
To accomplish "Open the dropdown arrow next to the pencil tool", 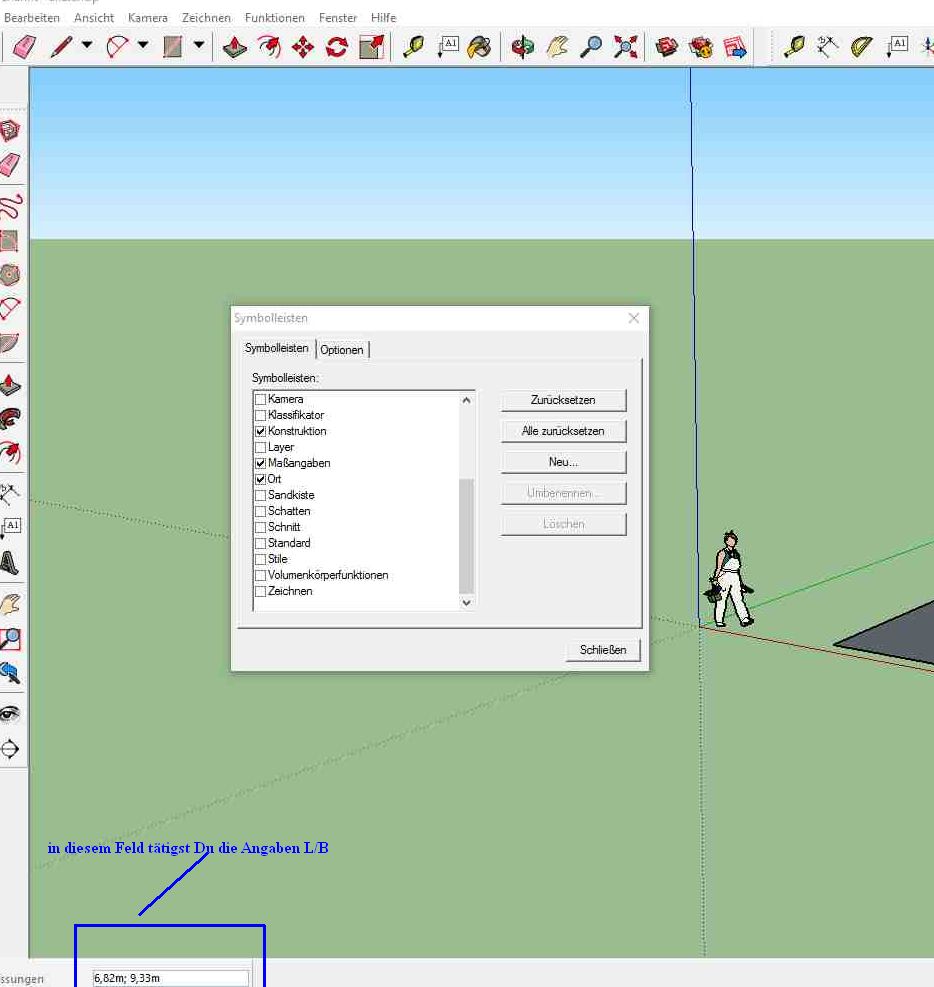I will [x=87, y=46].
